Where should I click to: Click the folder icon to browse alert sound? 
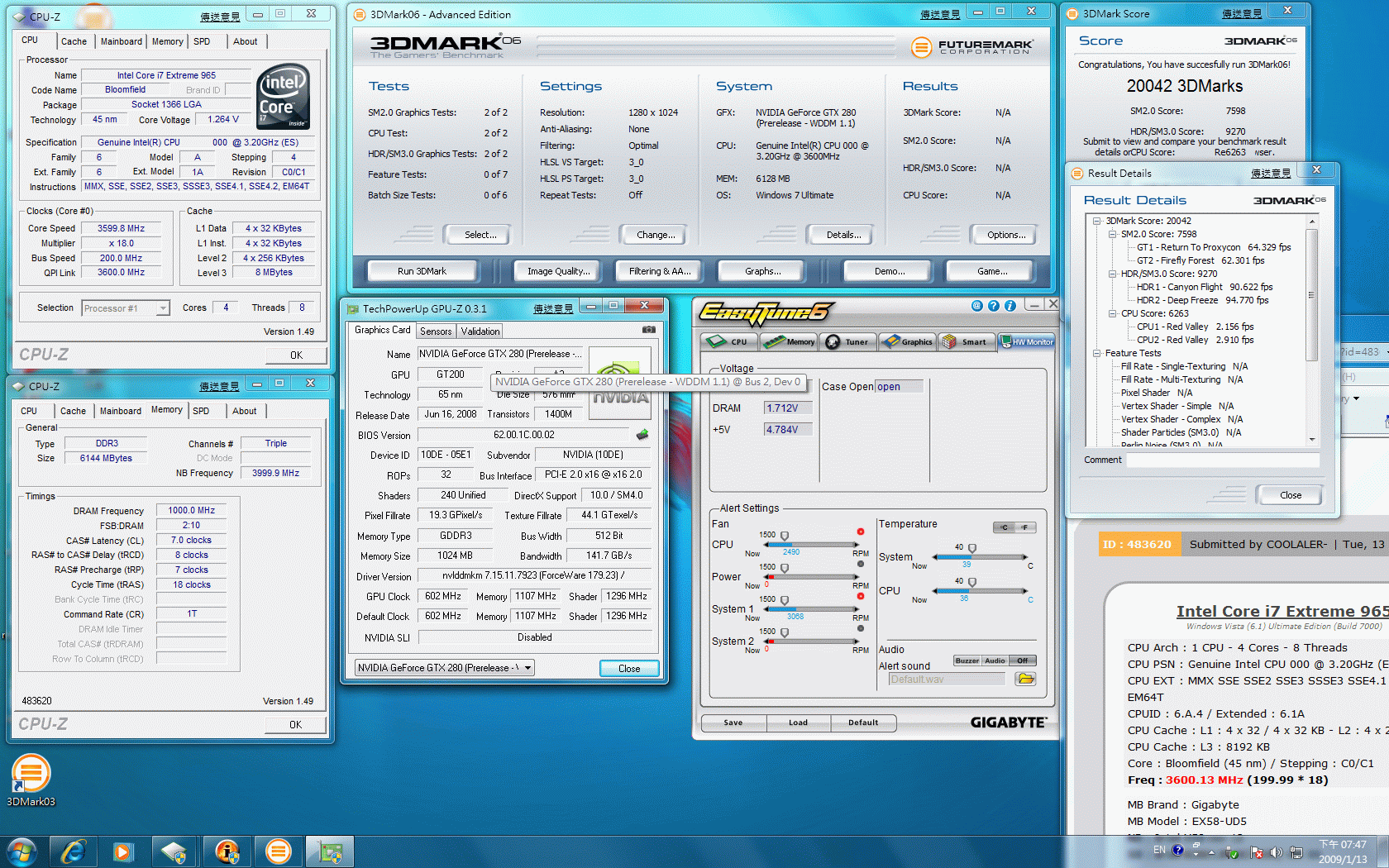[x=1025, y=679]
